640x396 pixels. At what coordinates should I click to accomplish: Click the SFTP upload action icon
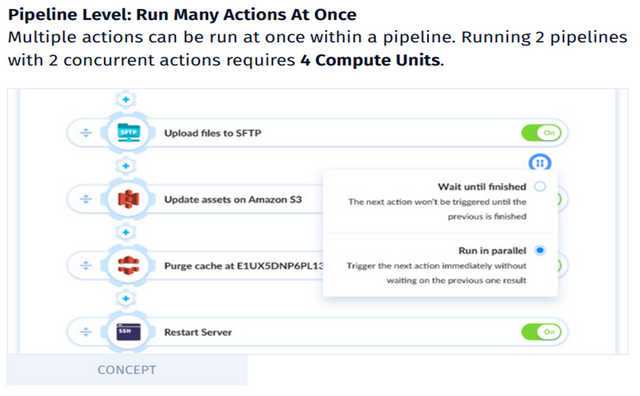click(x=129, y=133)
